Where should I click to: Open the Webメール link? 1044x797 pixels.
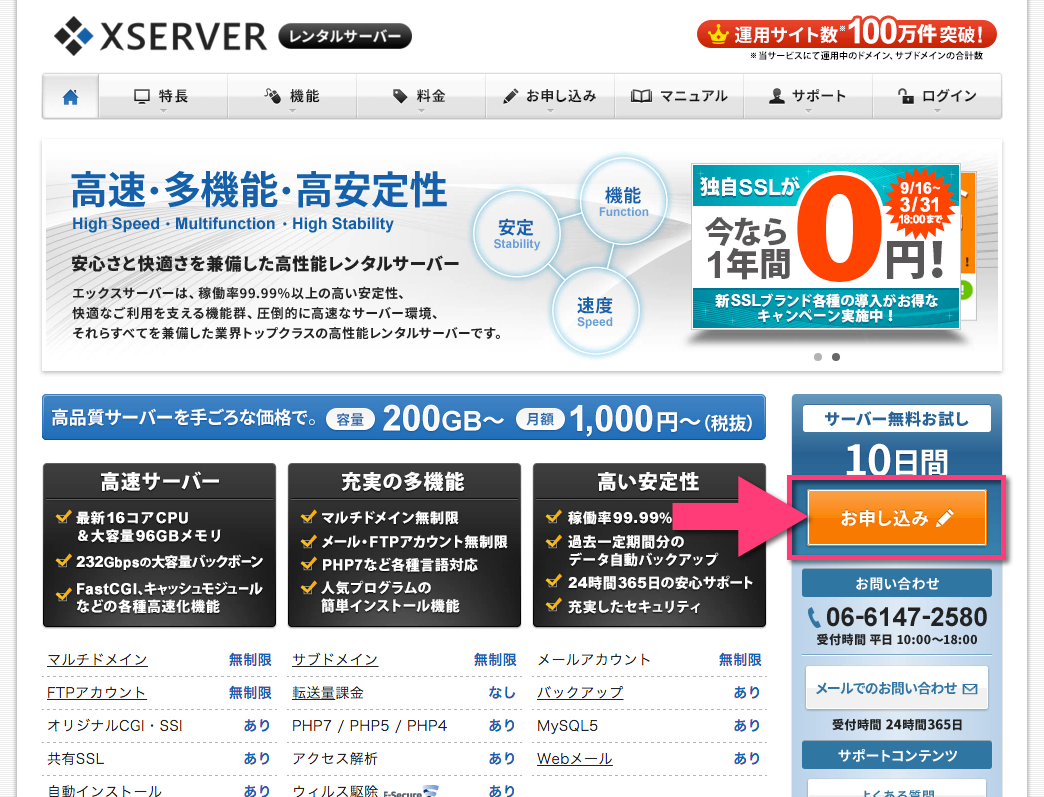[575, 758]
